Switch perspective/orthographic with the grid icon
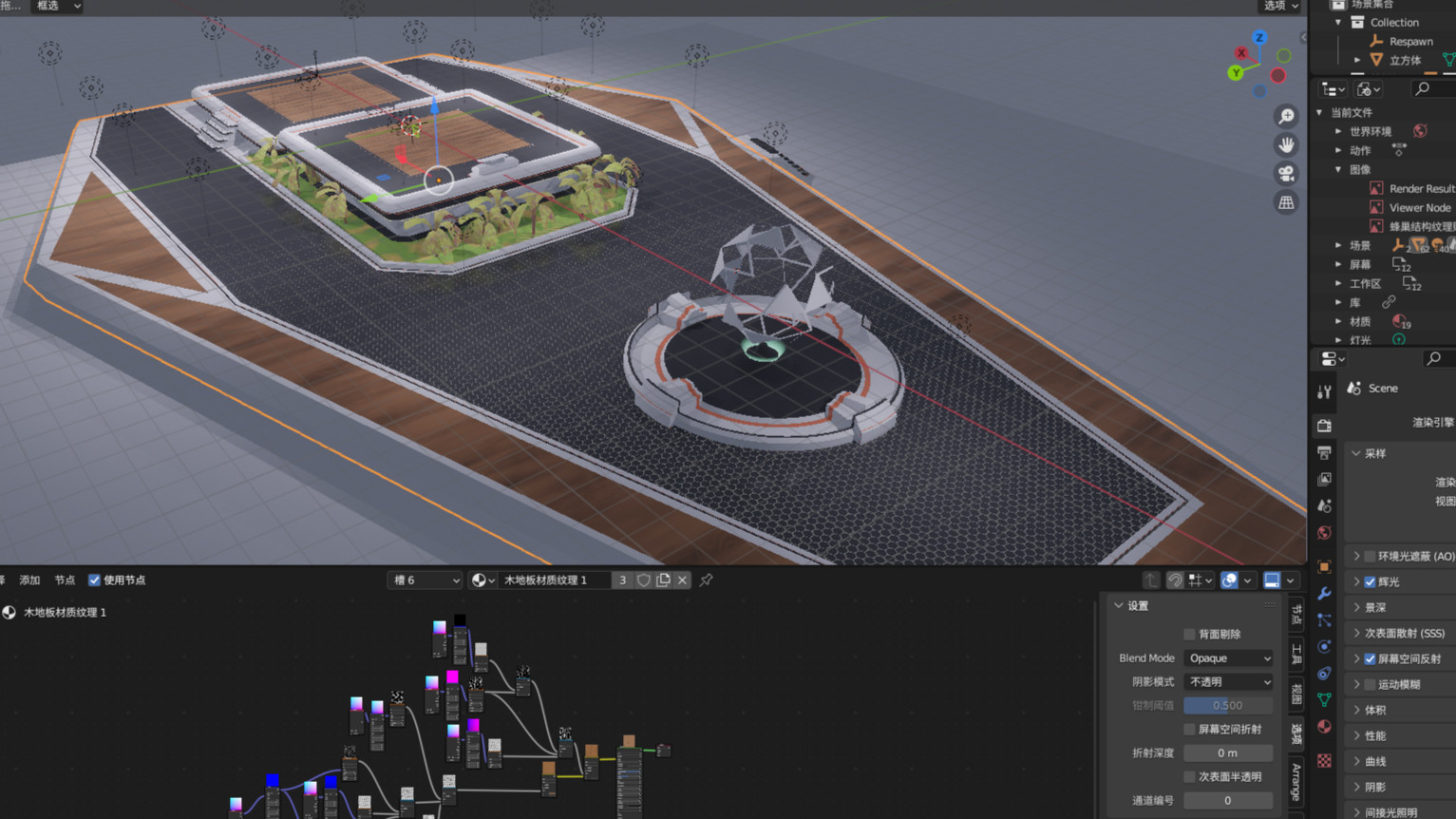Screen dimensions: 1456x819 (x=1286, y=202)
